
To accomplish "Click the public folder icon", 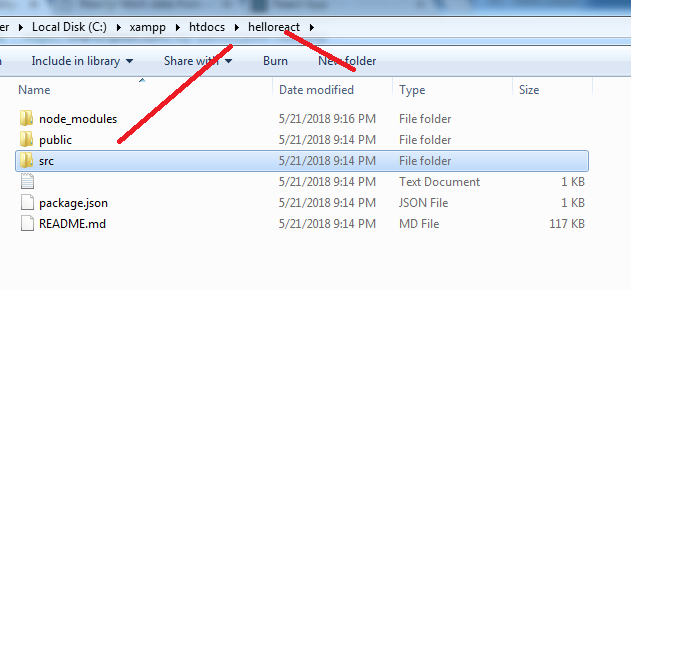I will tap(27, 139).
